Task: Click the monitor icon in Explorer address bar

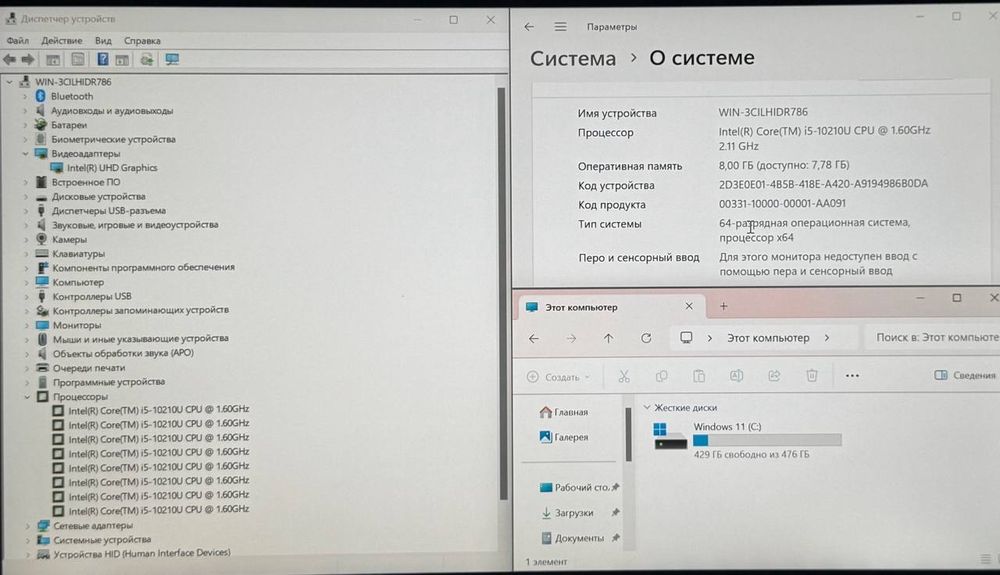Action: pos(686,337)
